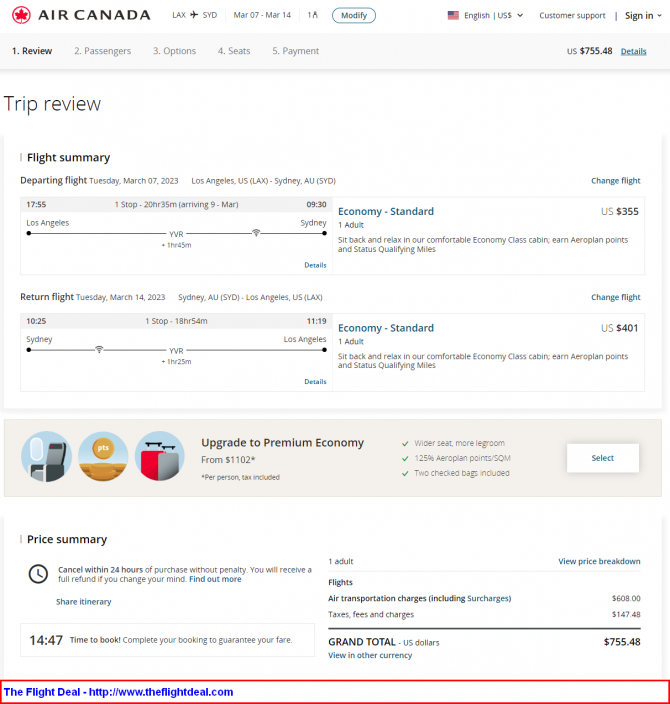Viewport: 670px width, 704px height.
Task: Click the Air Canada maple leaf logo
Action: [21, 15]
